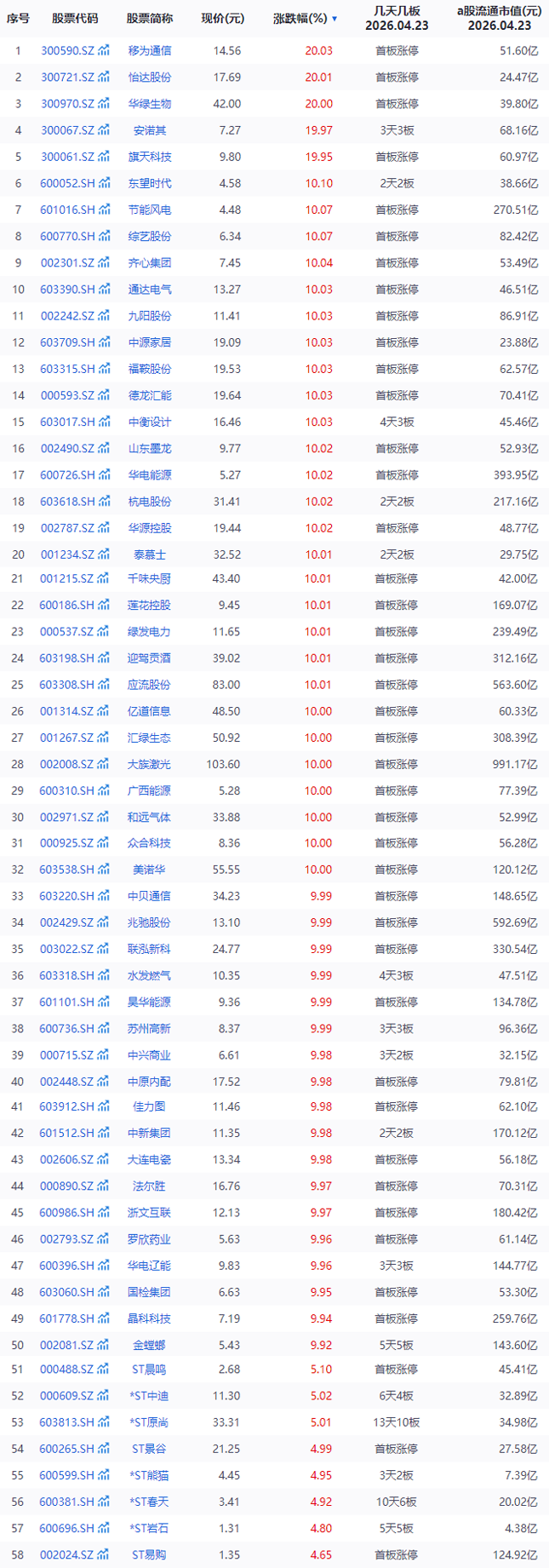The image size is (549, 1568).
Task: Open stock name link 大族激光
Action: 150,765
